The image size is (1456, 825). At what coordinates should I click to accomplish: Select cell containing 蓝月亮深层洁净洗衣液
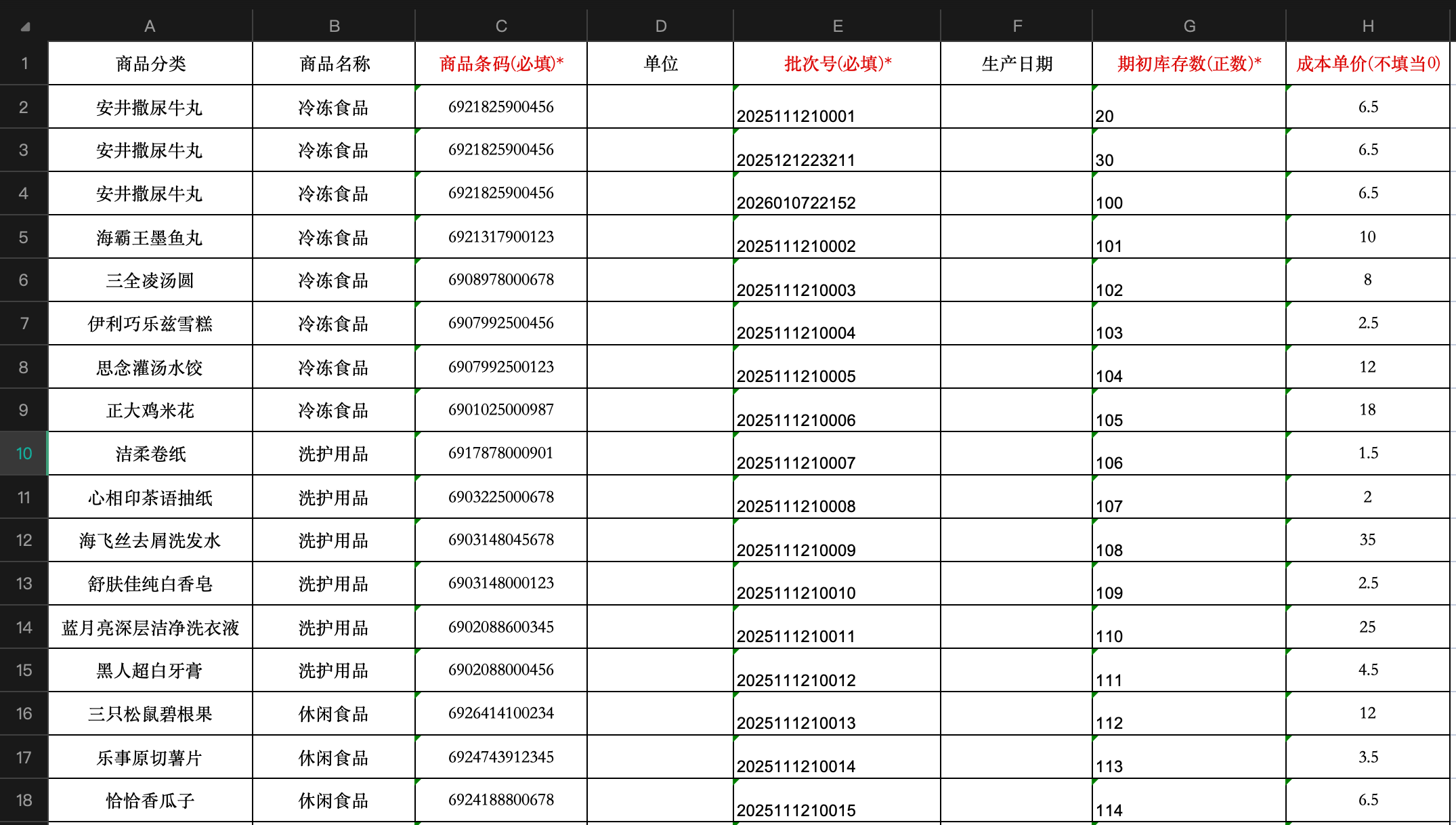(150, 627)
